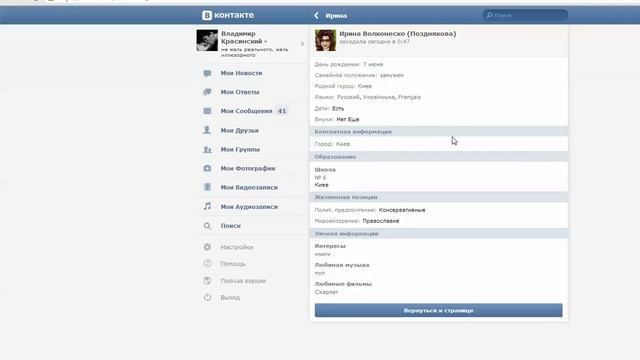Open Мои Группы menu item
The image size is (640, 360).
click(240, 149)
